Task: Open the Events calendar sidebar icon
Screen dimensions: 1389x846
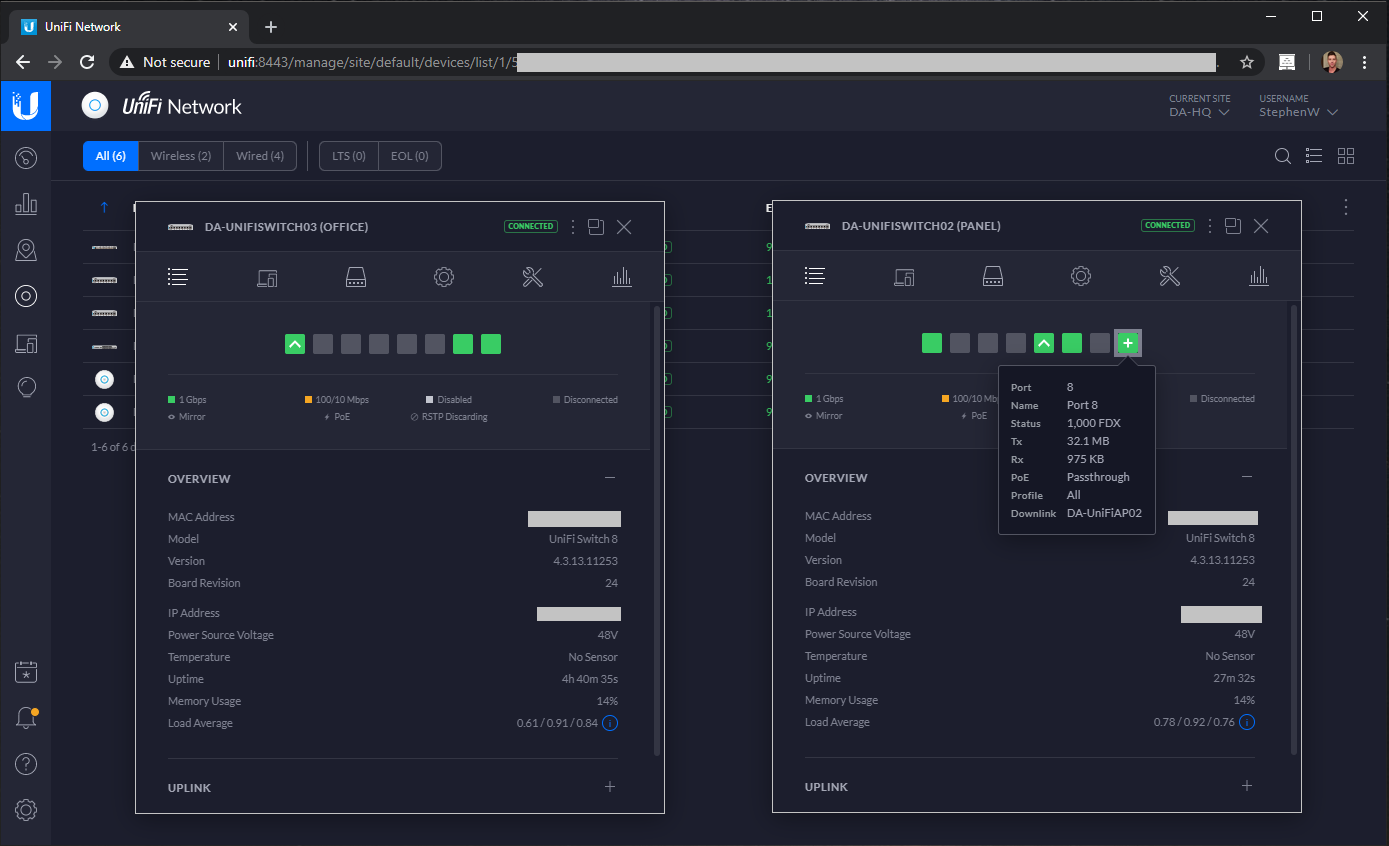Action: (26, 672)
